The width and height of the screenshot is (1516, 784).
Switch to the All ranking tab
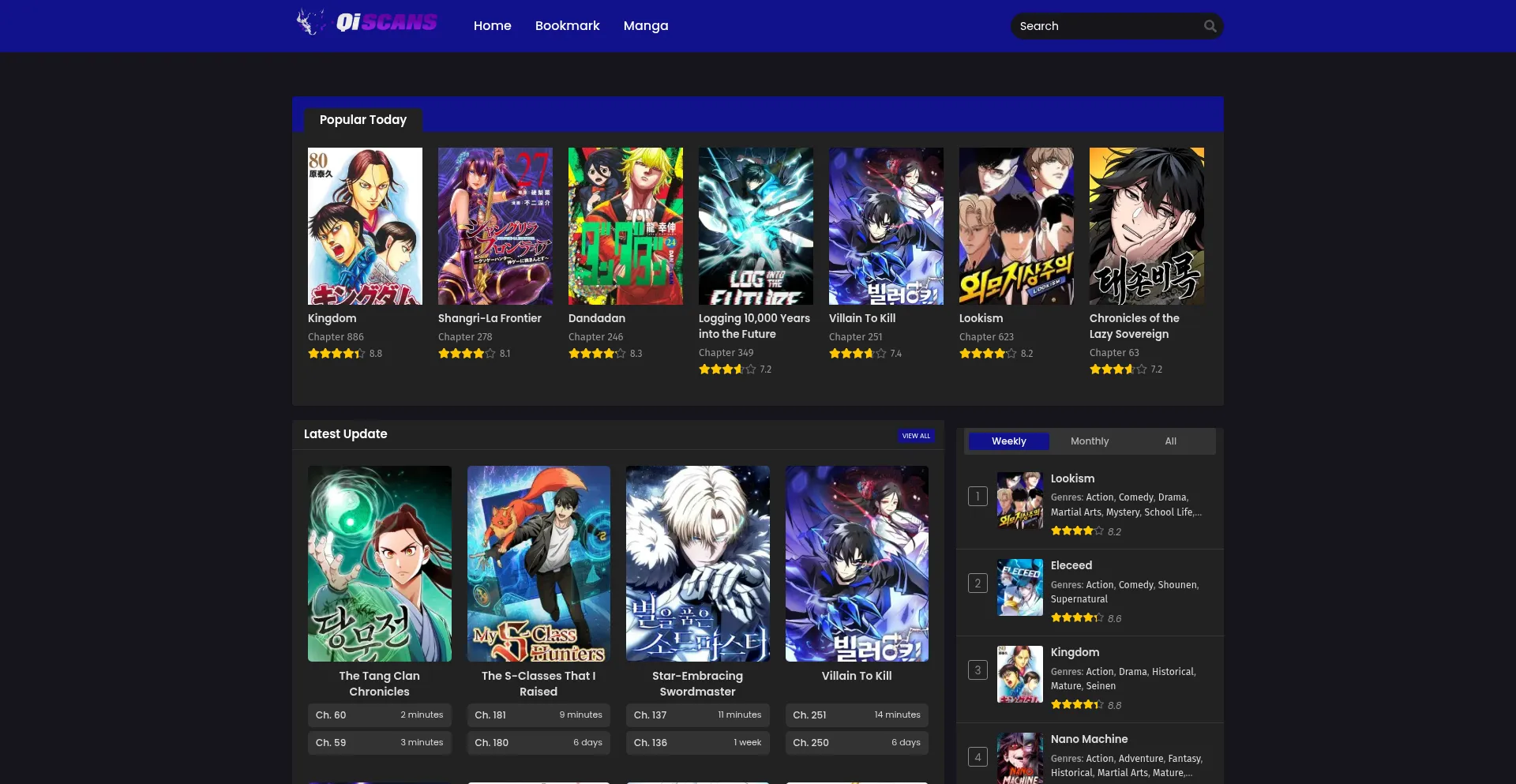click(1171, 441)
